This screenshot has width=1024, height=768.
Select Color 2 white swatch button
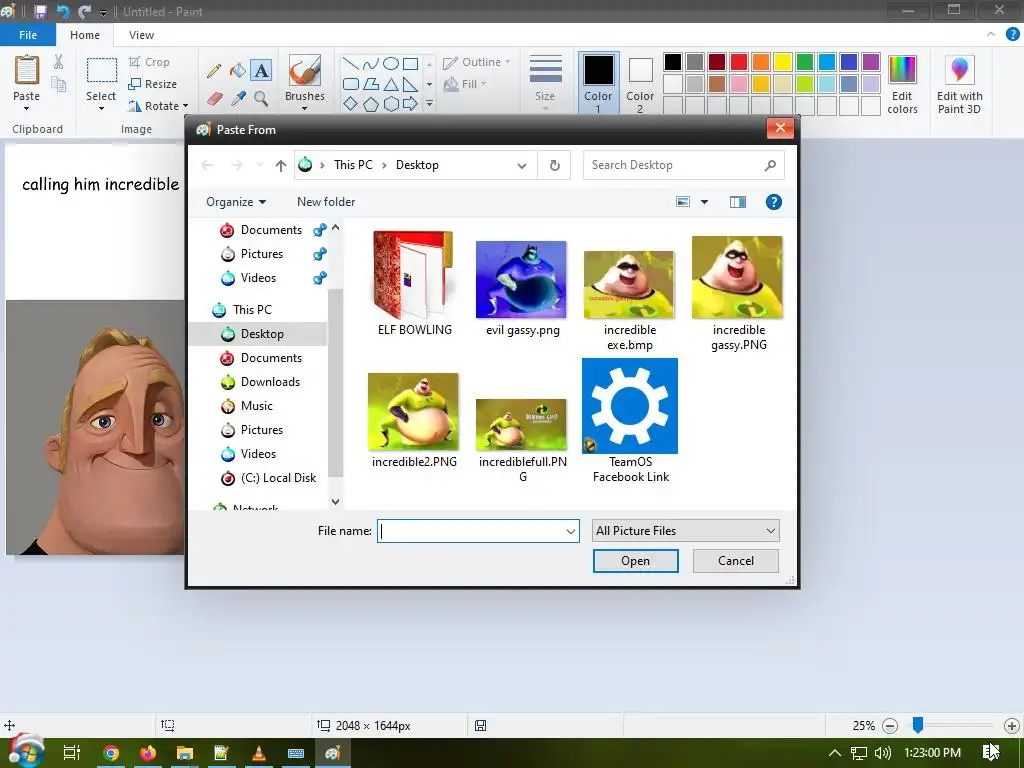point(640,83)
